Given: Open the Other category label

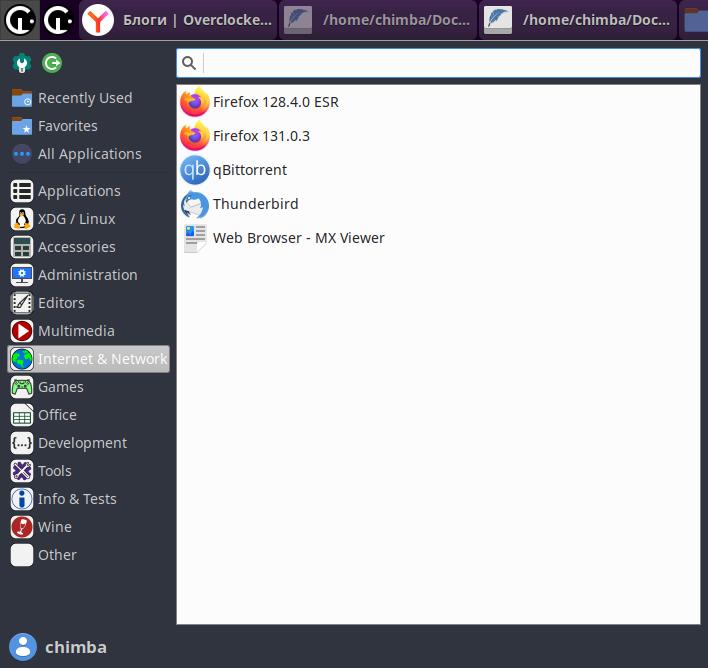Looking at the screenshot, I should click(x=57, y=555).
